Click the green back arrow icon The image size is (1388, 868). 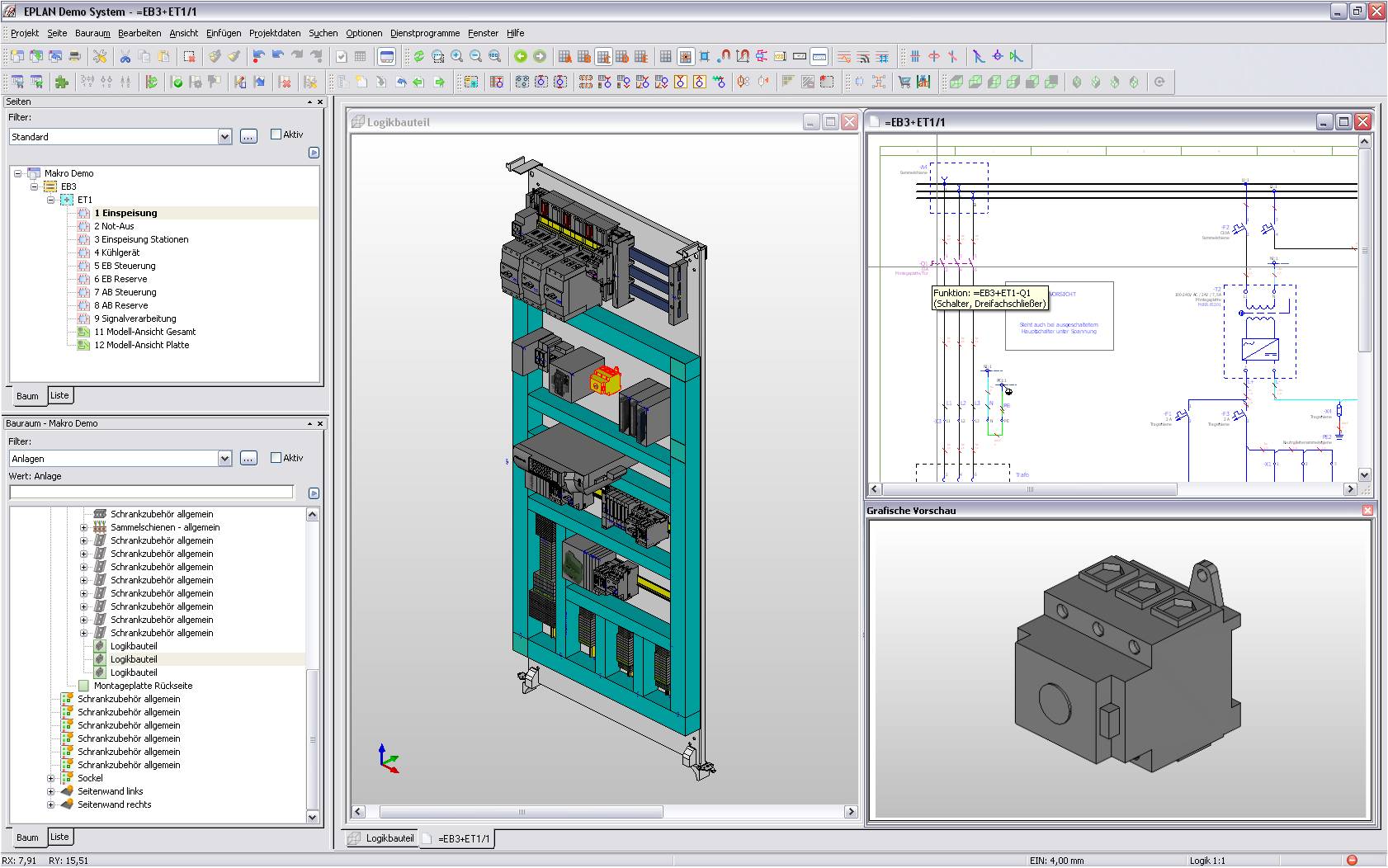click(x=521, y=56)
